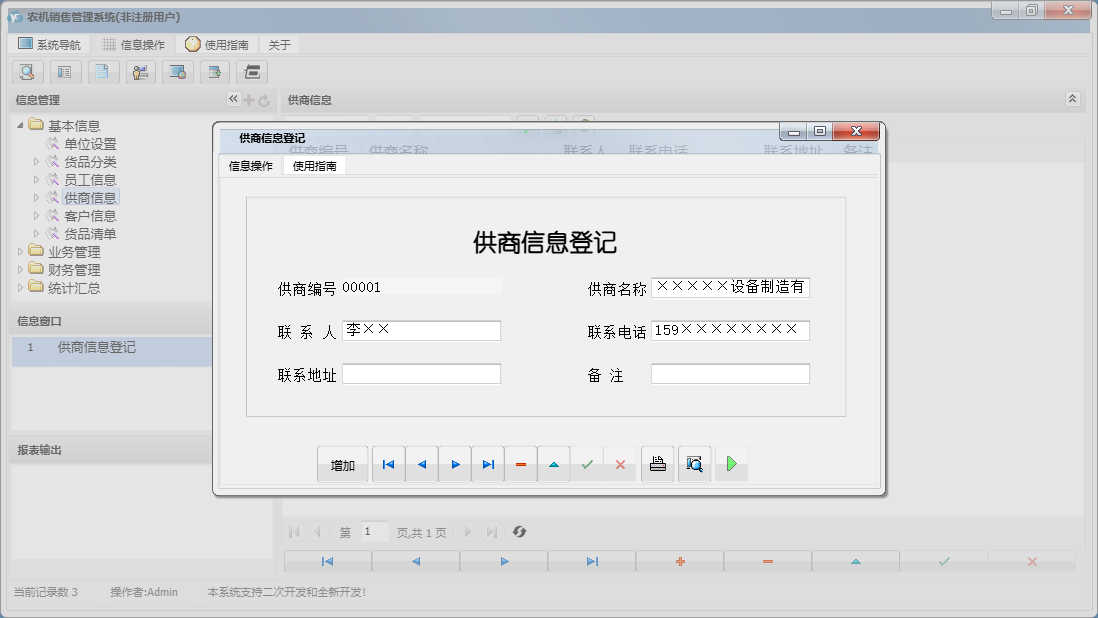Collapse the 信息管理 panel with the « arrow
This screenshot has width=1098, height=618.
(x=232, y=99)
